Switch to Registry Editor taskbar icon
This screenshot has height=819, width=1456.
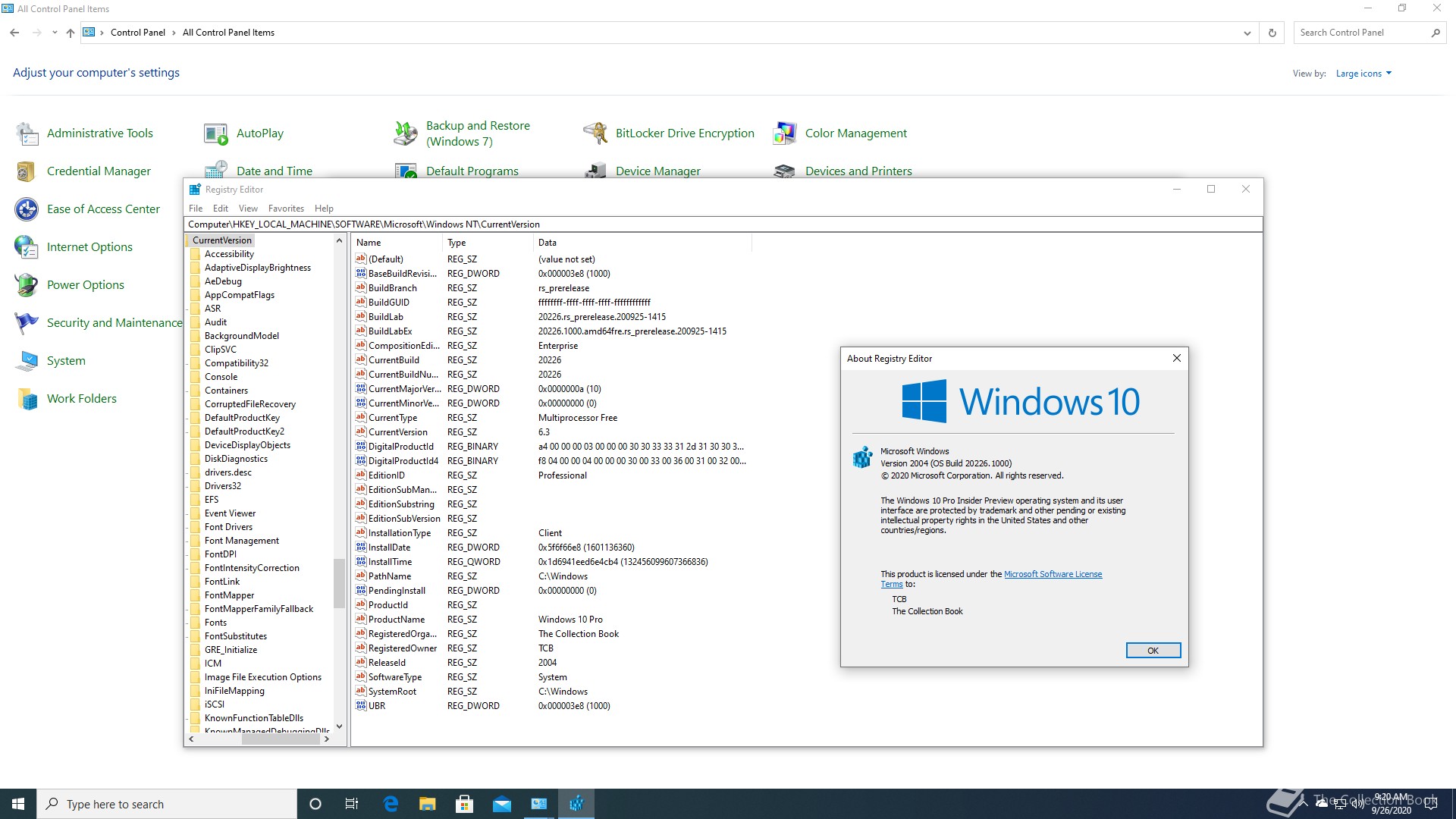click(576, 804)
